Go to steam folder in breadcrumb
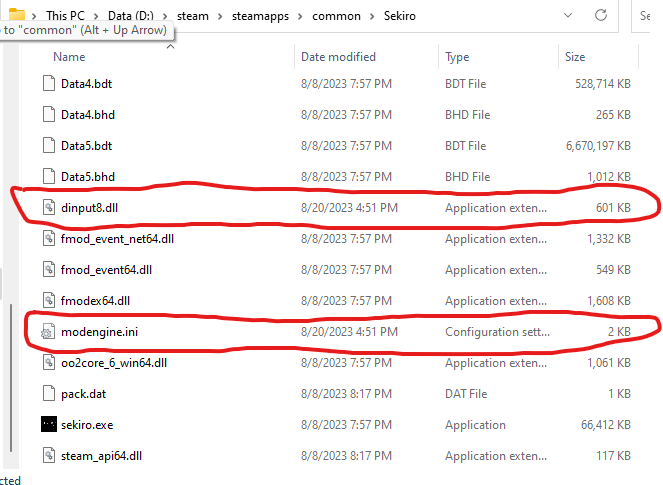 [193, 16]
